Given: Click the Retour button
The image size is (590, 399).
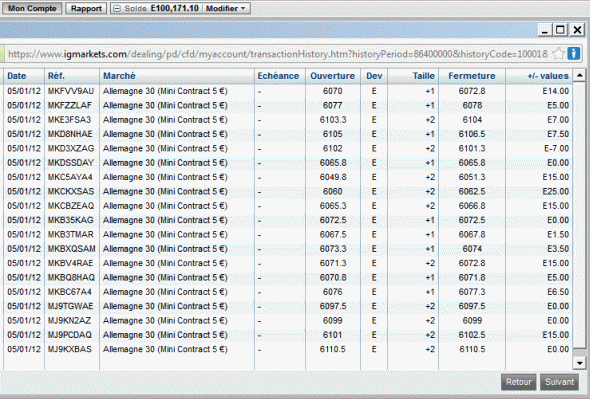Looking at the screenshot, I should 519,382.
